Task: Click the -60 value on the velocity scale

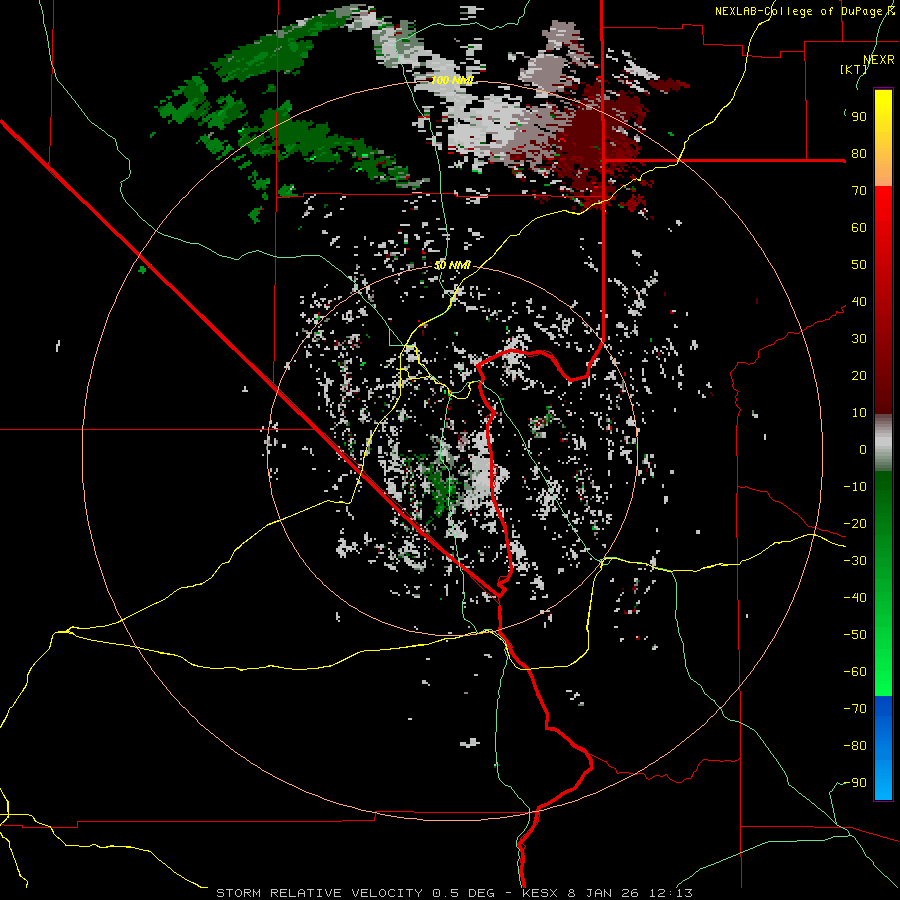Action: pyautogui.click(x=855, y=672)
